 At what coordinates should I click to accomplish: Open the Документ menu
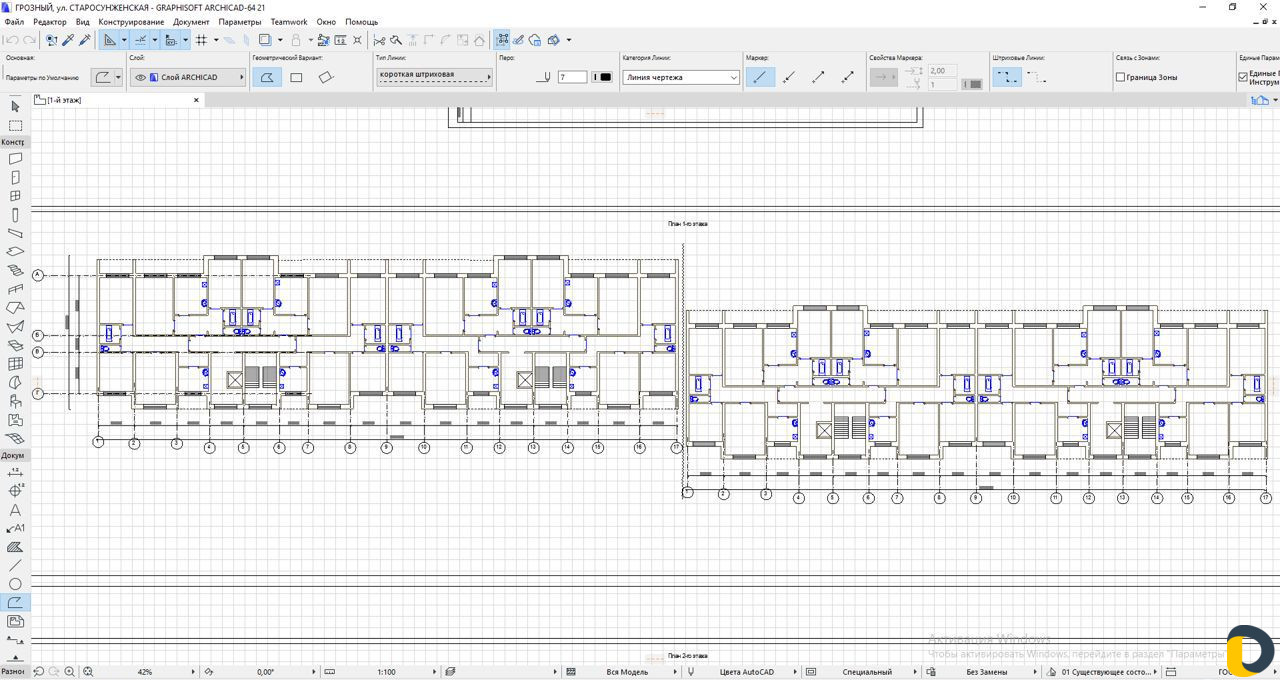pos(191,21)
